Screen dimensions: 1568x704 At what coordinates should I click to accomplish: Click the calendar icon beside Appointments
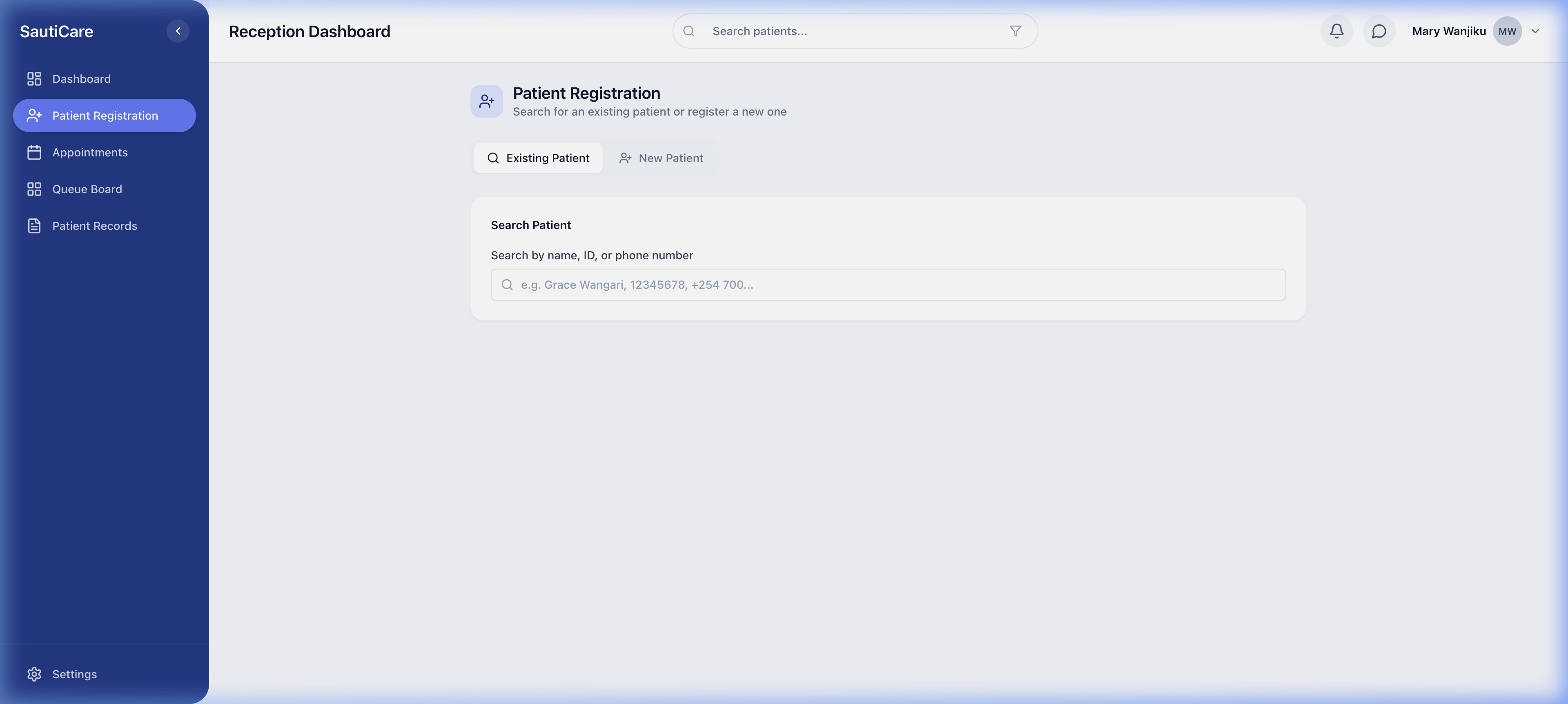coord(34,153)
